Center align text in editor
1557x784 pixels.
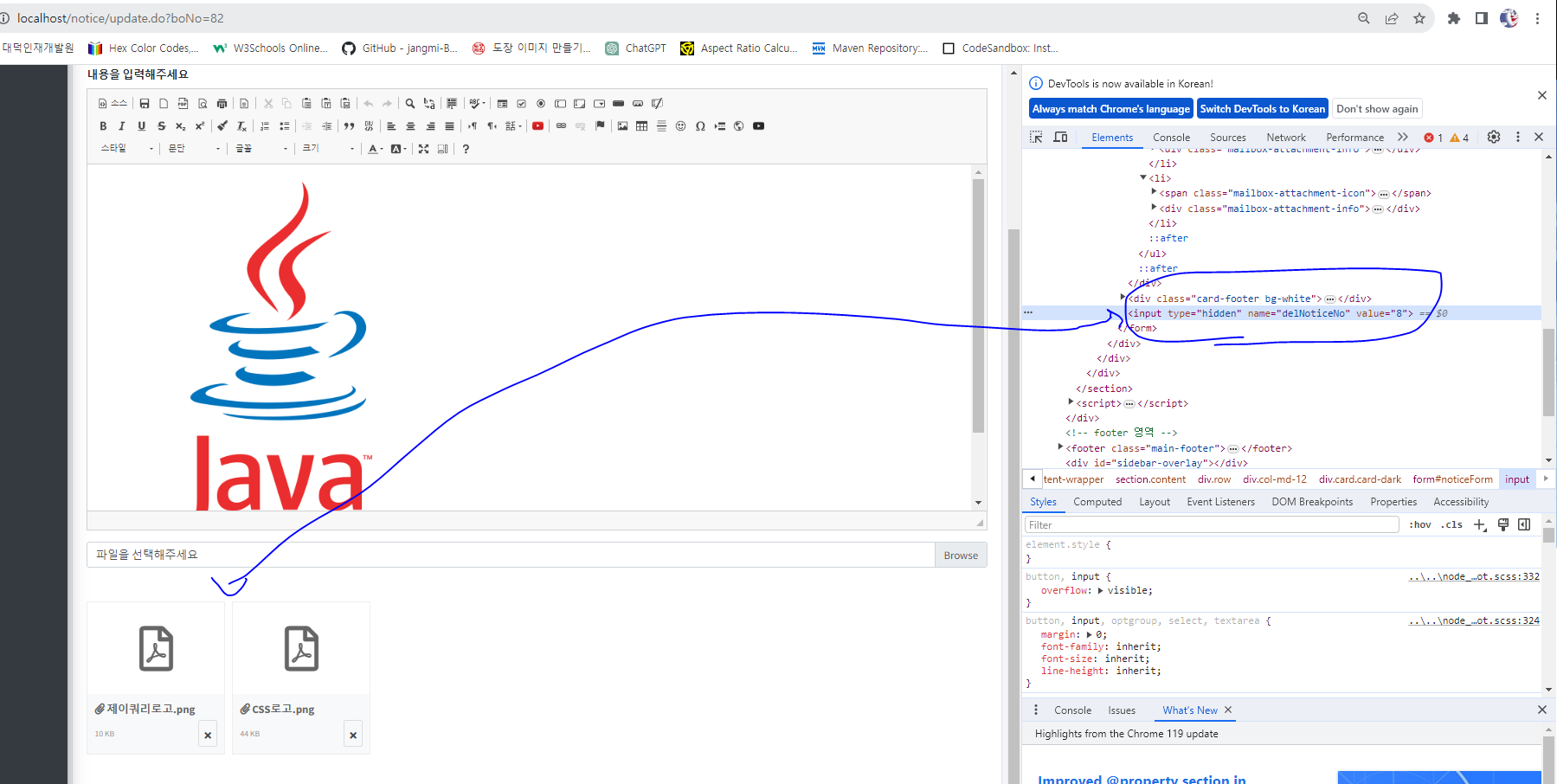click(410, 126)
